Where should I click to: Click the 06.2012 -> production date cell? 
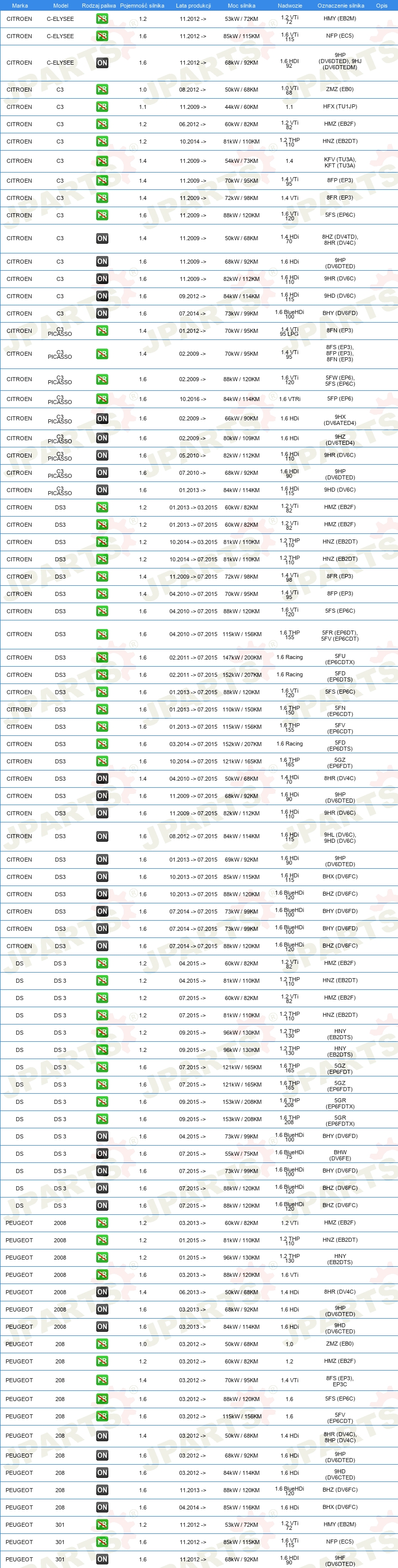[192, 124]
